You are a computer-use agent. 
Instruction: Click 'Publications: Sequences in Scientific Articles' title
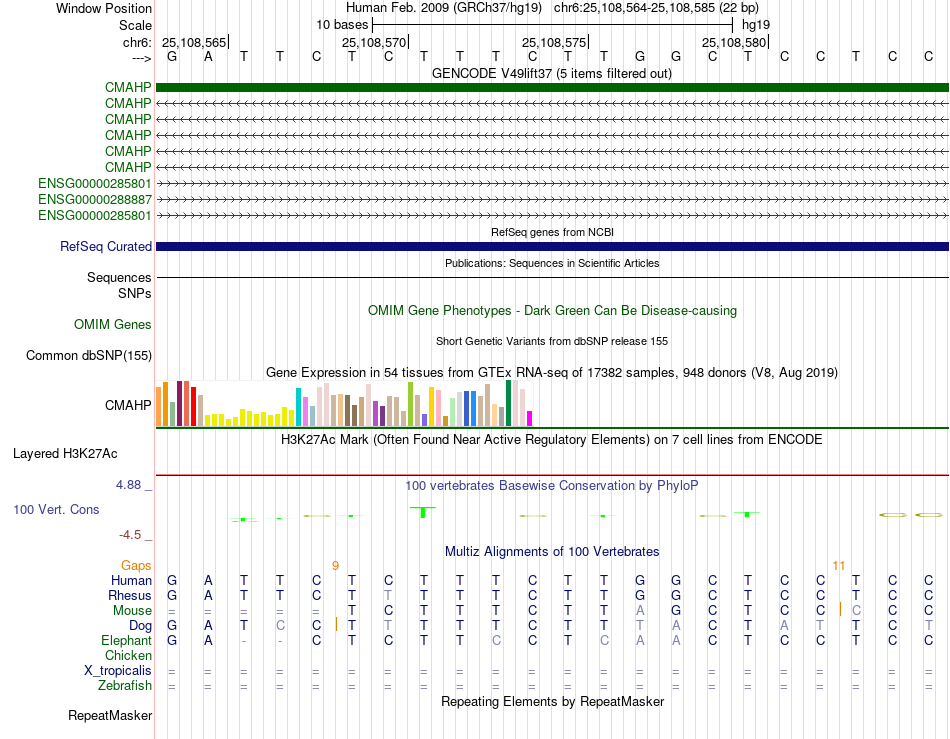point(552,263)
